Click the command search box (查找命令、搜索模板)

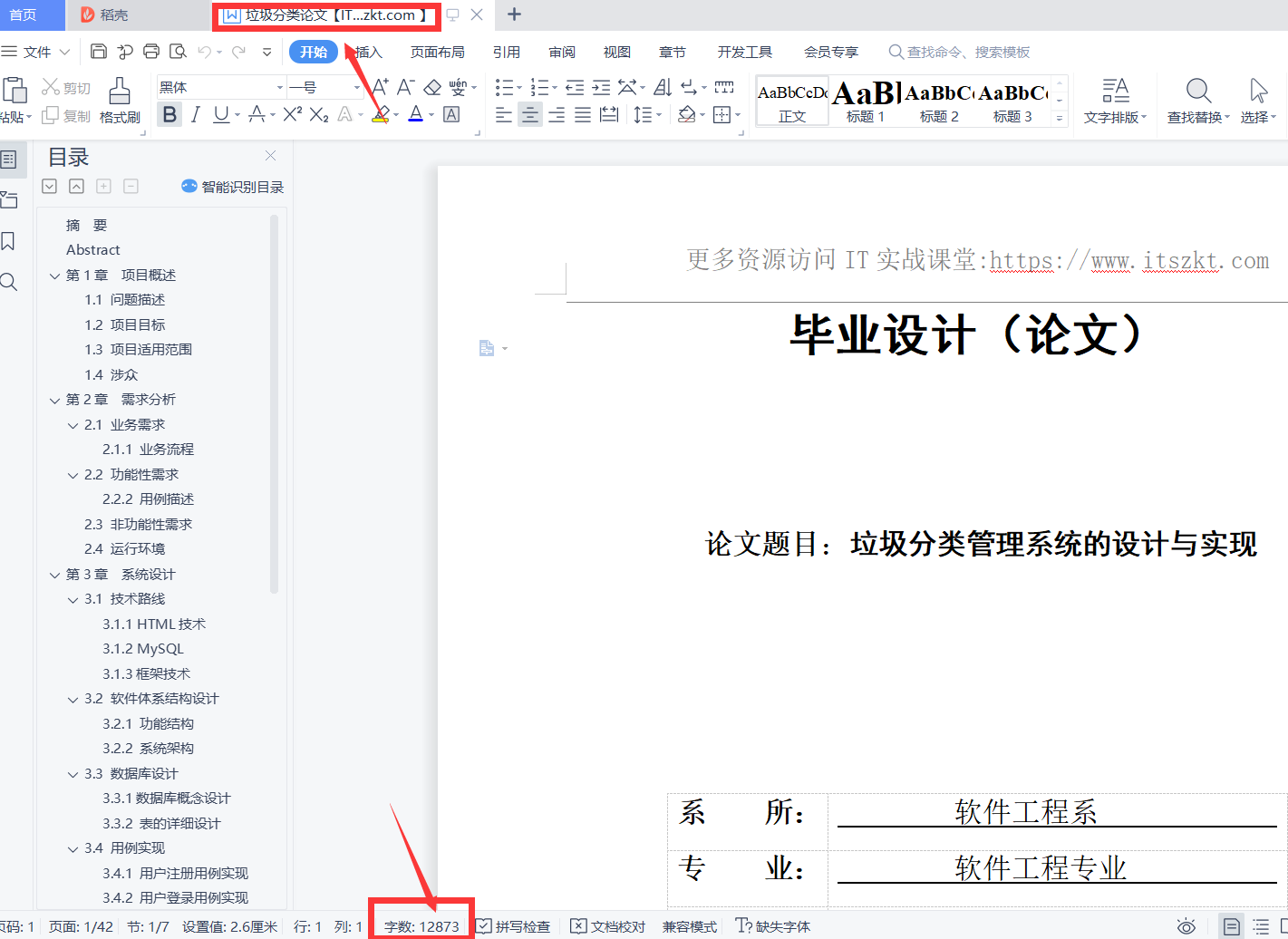pos(967,52)
